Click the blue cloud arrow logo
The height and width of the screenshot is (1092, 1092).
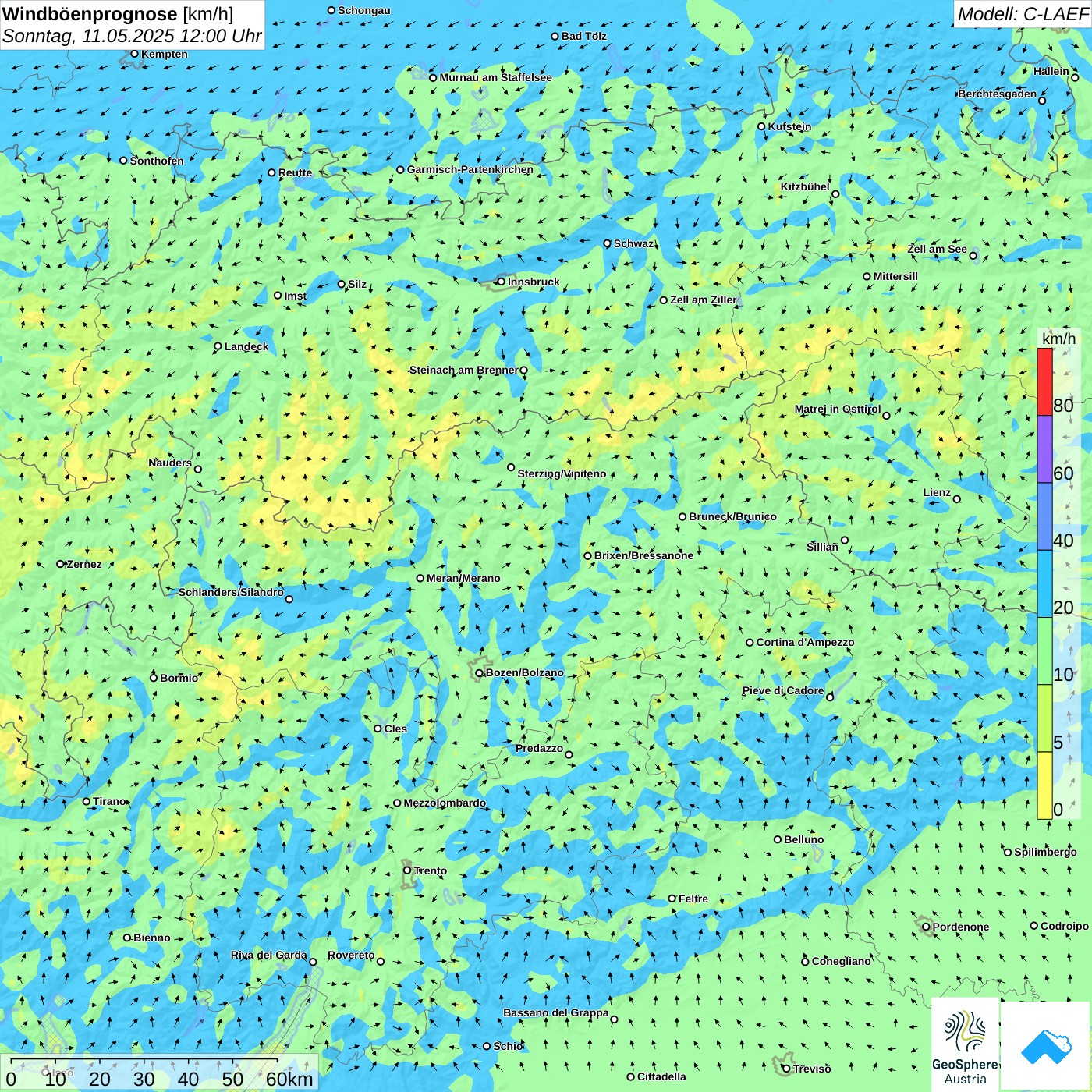pos(1046,1046)
